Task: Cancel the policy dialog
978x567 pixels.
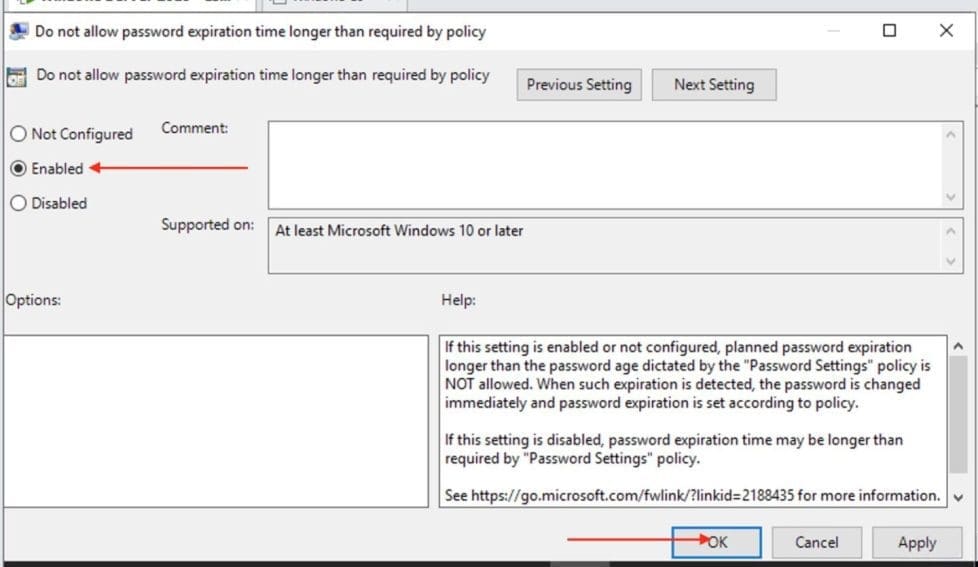Action: tap(816, 542)
